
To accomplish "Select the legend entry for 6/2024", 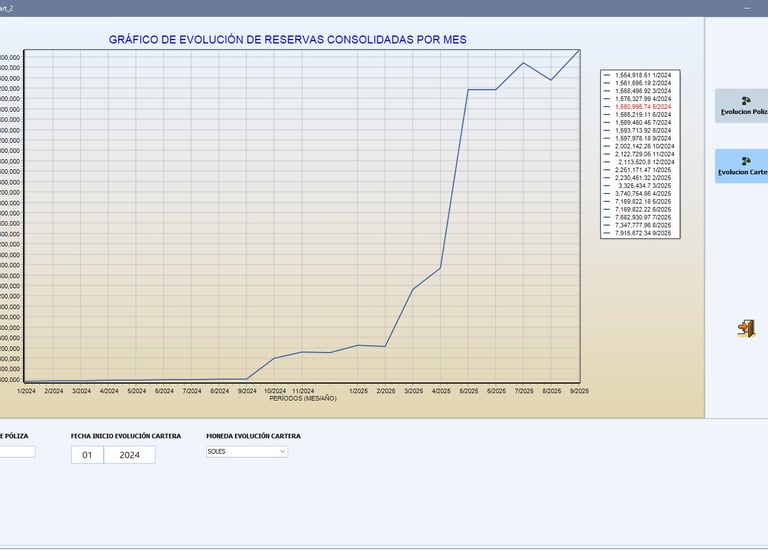I will [638, 115].
